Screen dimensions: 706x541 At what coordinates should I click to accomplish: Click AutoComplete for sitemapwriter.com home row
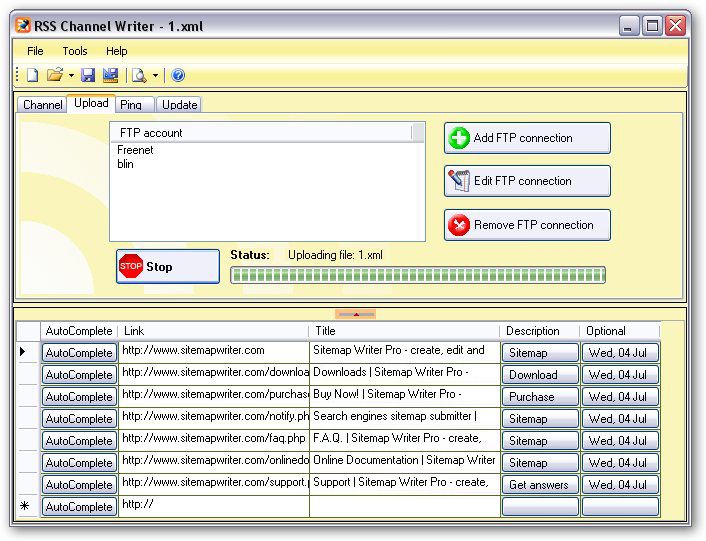click(79, 352)
